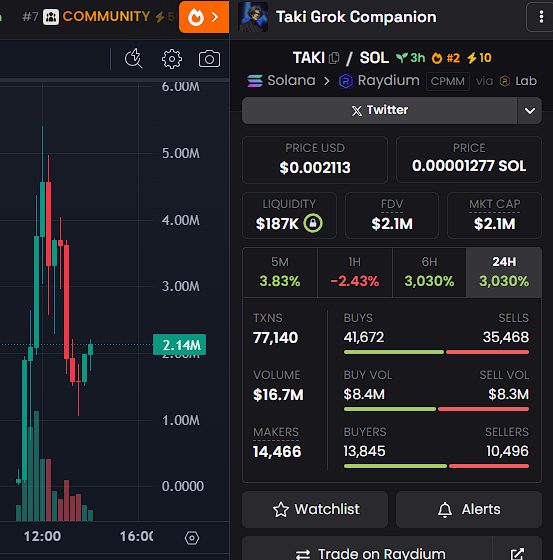Click the LIQUIDITY $187K box
Viewport: 553px width, 560px height.
click(x=289, y=215)
